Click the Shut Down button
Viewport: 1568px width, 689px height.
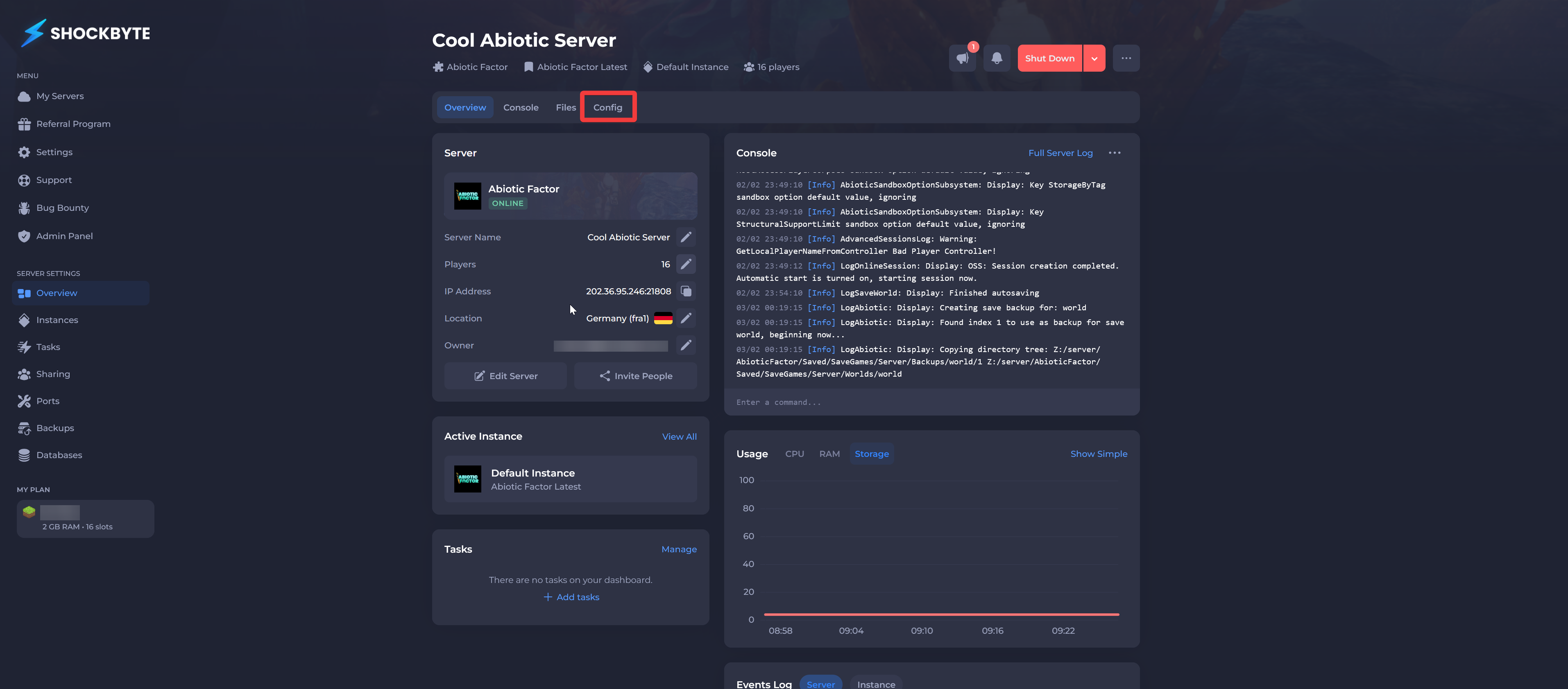pos(1049,59)
